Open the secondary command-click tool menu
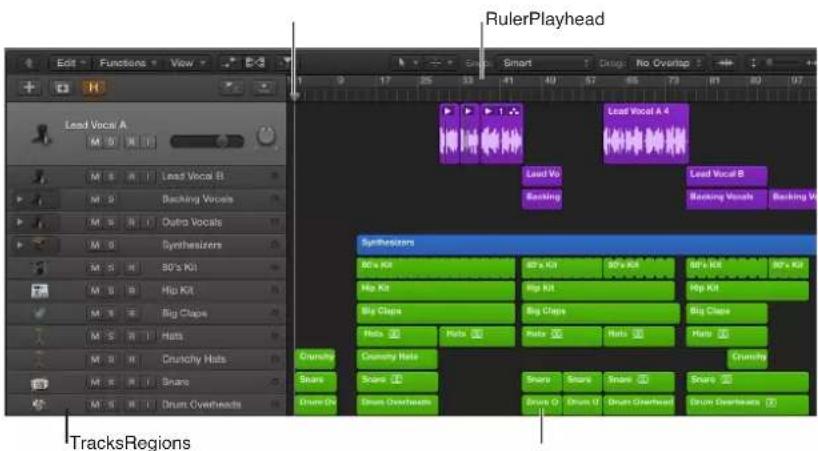Image resolution: width=818 pixels, height=451 pixels. pos(440,63)
